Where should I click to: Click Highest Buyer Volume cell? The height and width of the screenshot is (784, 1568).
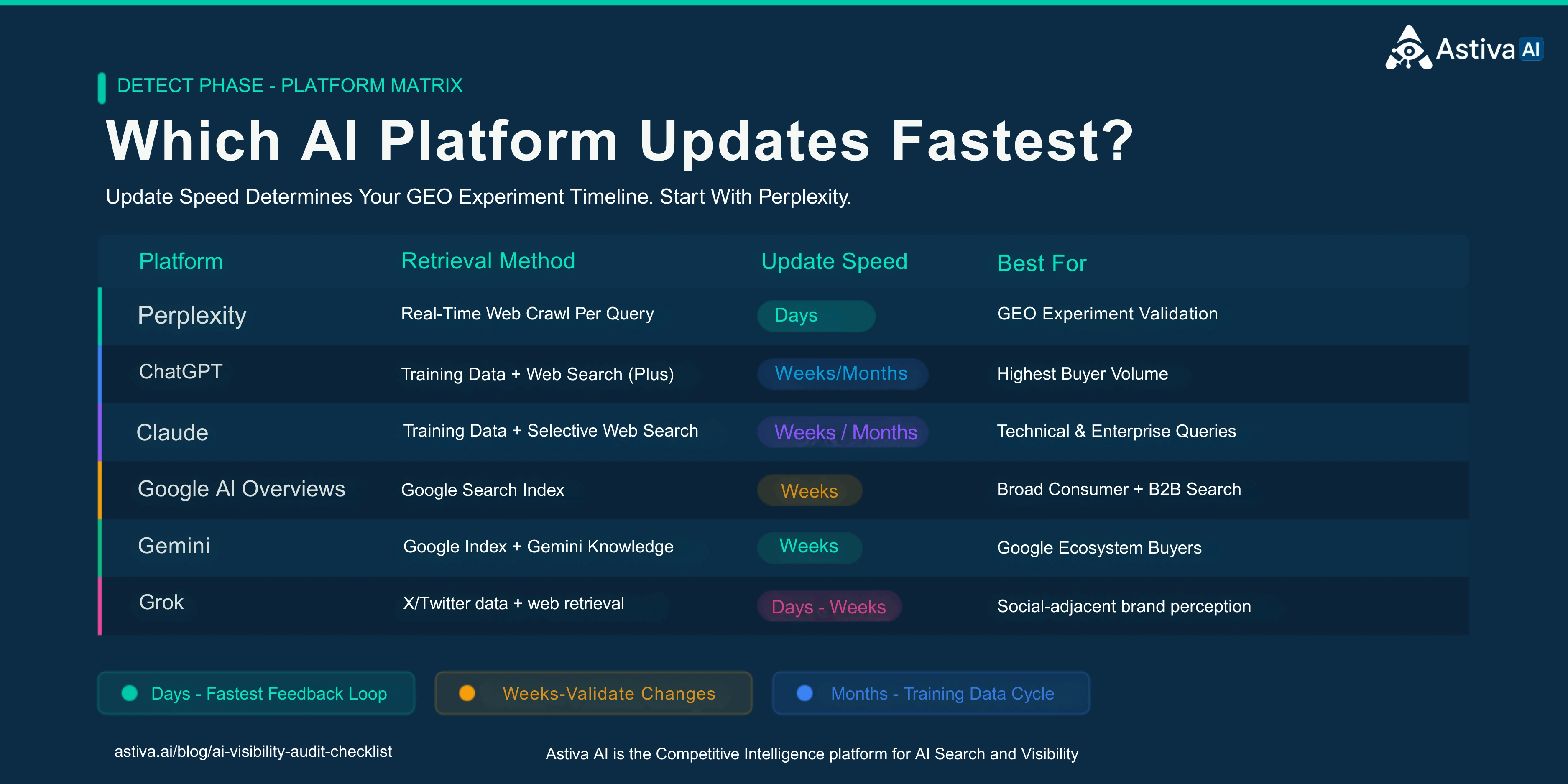[1082, 374]
